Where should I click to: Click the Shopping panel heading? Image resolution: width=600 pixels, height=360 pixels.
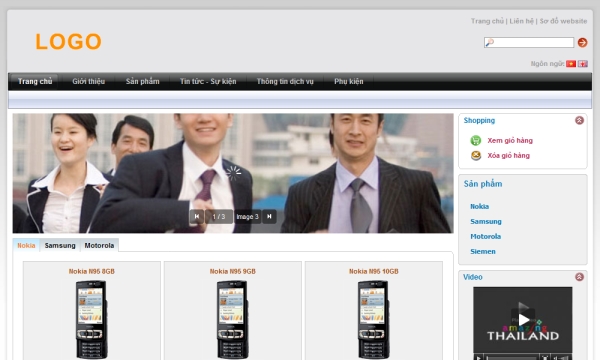(479, 121)
